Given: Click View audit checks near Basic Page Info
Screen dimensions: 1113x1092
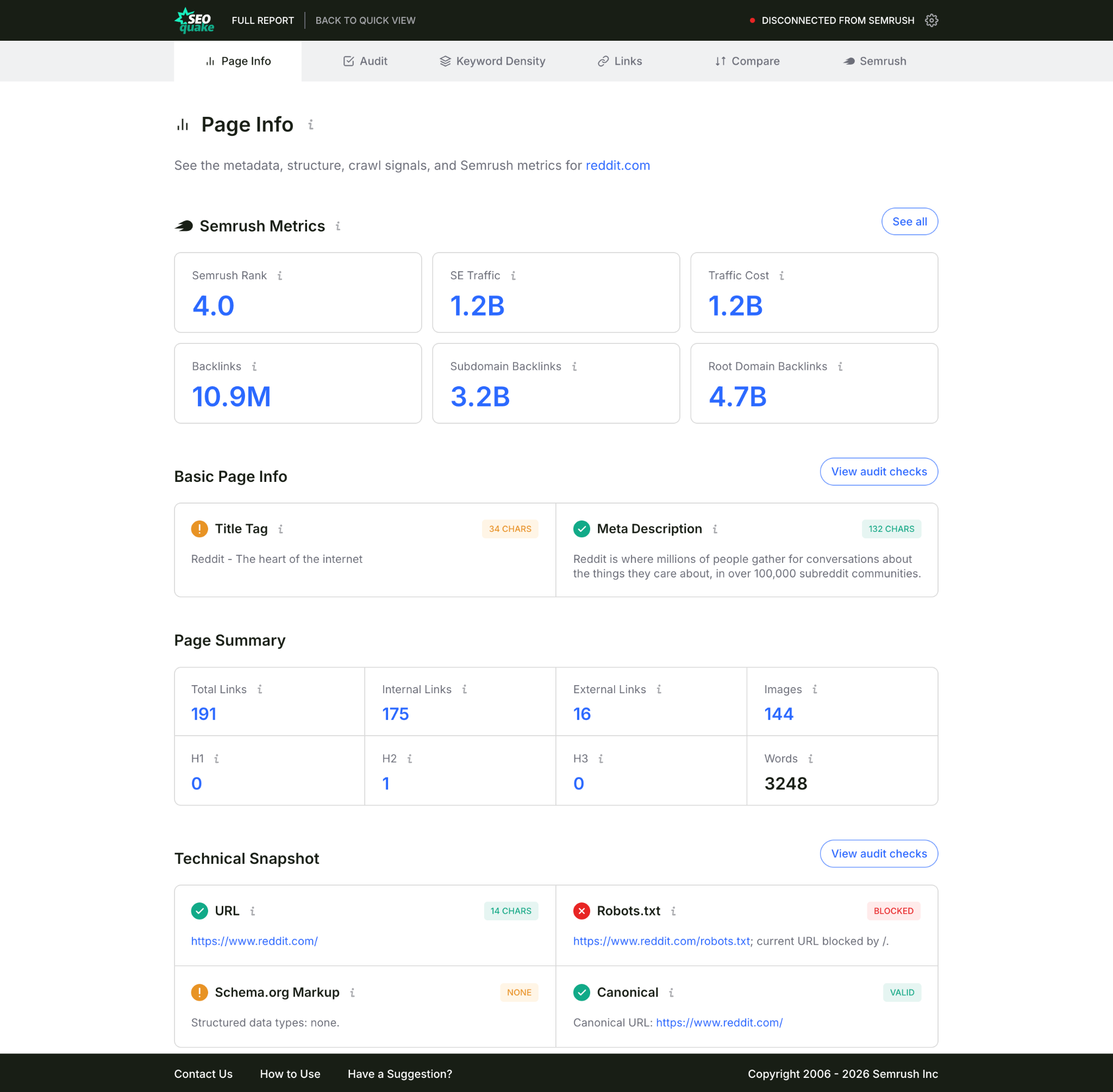Looking at the screenshot, I should (x=879, y=472).
